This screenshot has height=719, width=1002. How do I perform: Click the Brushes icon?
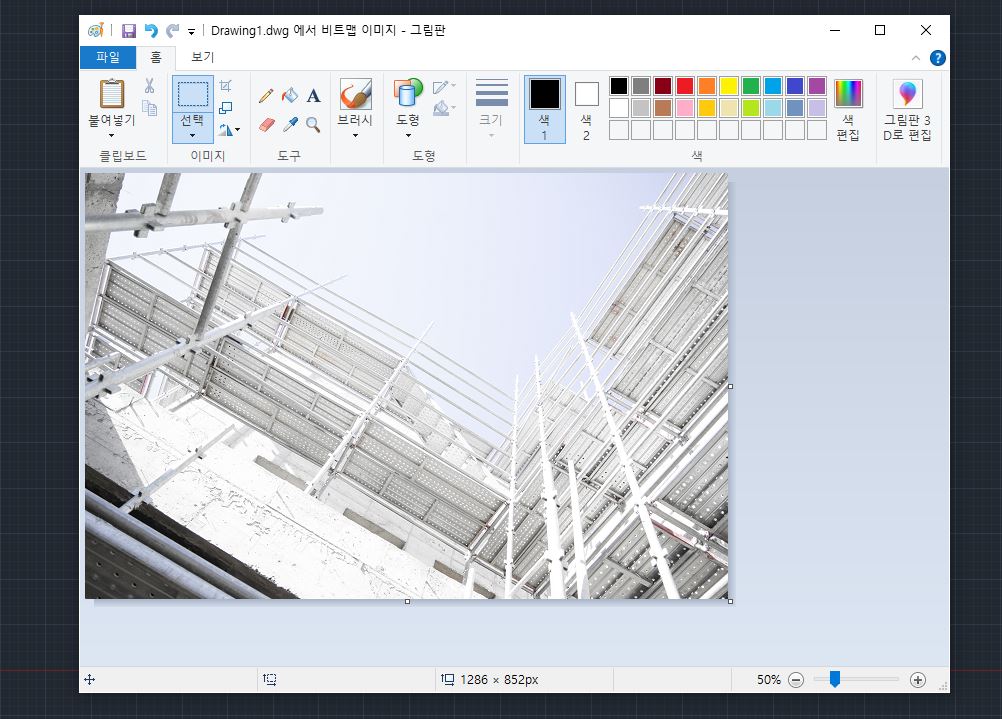point(355,94)
